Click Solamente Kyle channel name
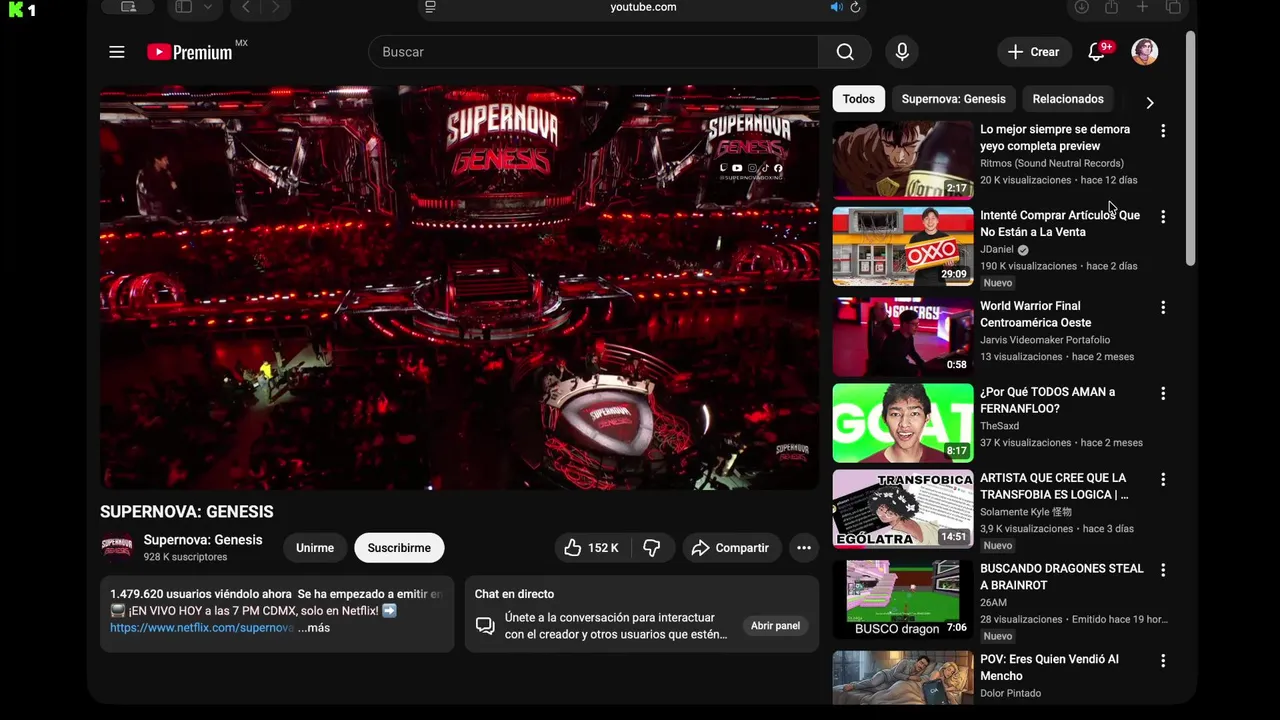The height and width of the screenshot is (720, 1280). coord(1026,512)
